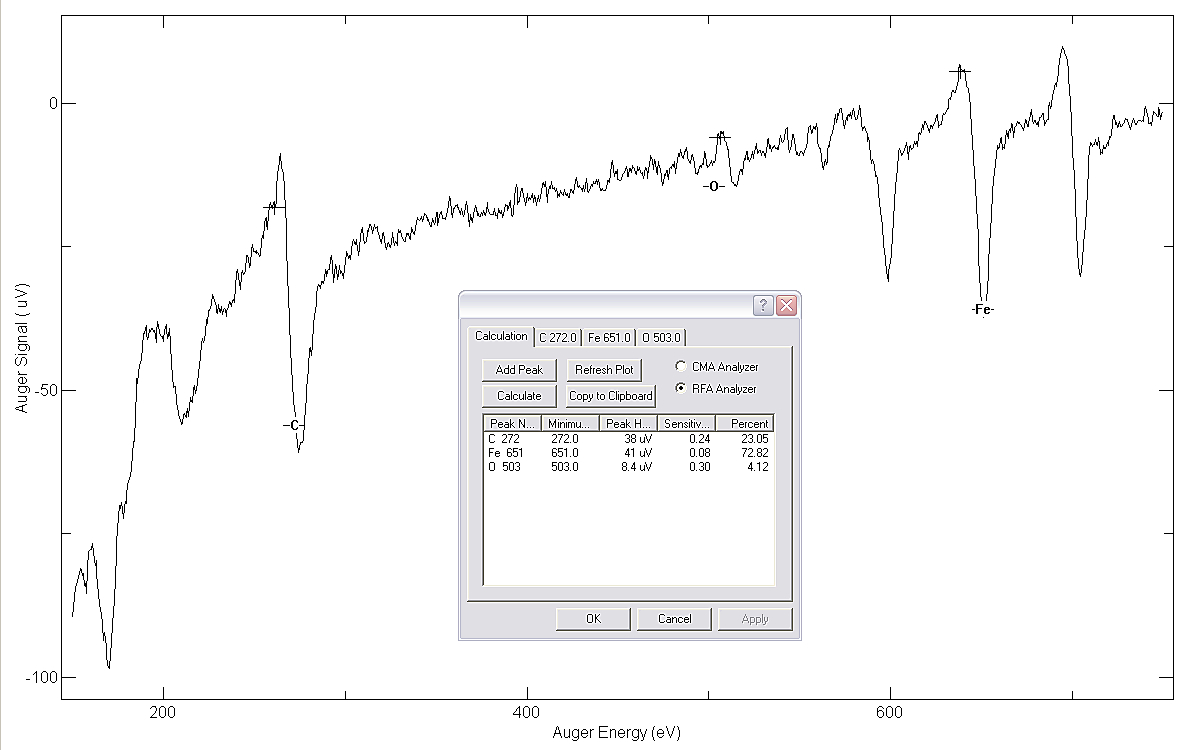
Task: Switch to the C 272.0 tab
Action: tap(557, 338)
